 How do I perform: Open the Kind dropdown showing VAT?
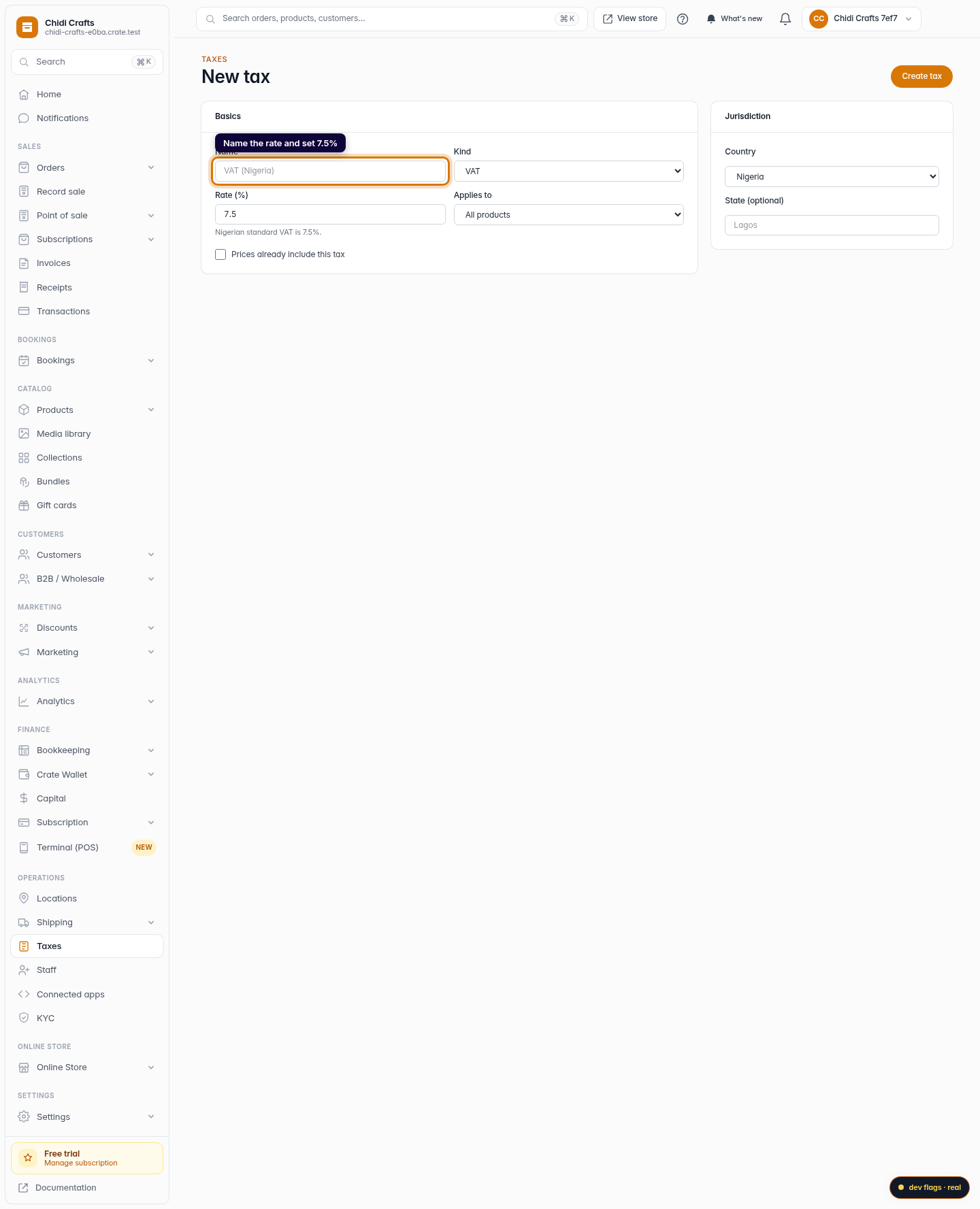569,171
